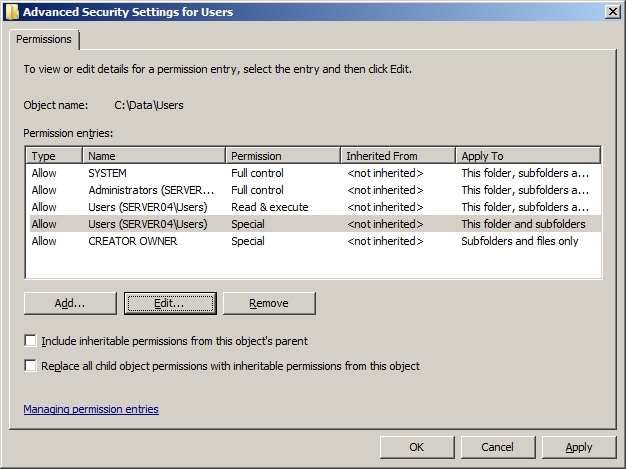Viewport: 626px width, 469px height.
Task: Click the Add... button
Action: 70,303
